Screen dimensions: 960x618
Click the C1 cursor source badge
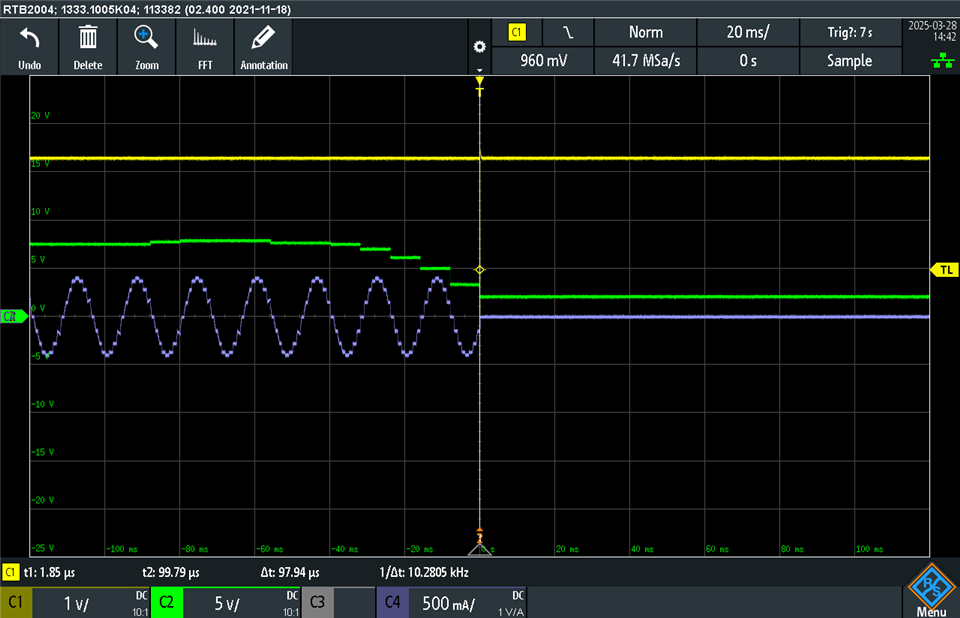[x=10, y=573]
